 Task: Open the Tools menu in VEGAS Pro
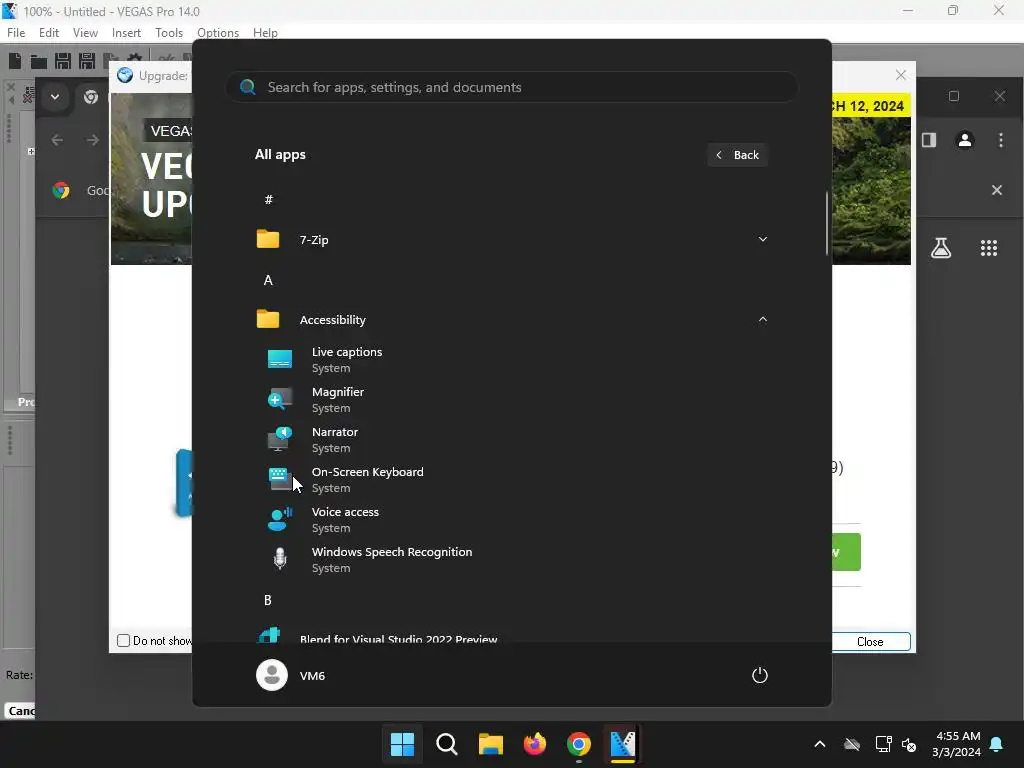click(x=169, y=33)
